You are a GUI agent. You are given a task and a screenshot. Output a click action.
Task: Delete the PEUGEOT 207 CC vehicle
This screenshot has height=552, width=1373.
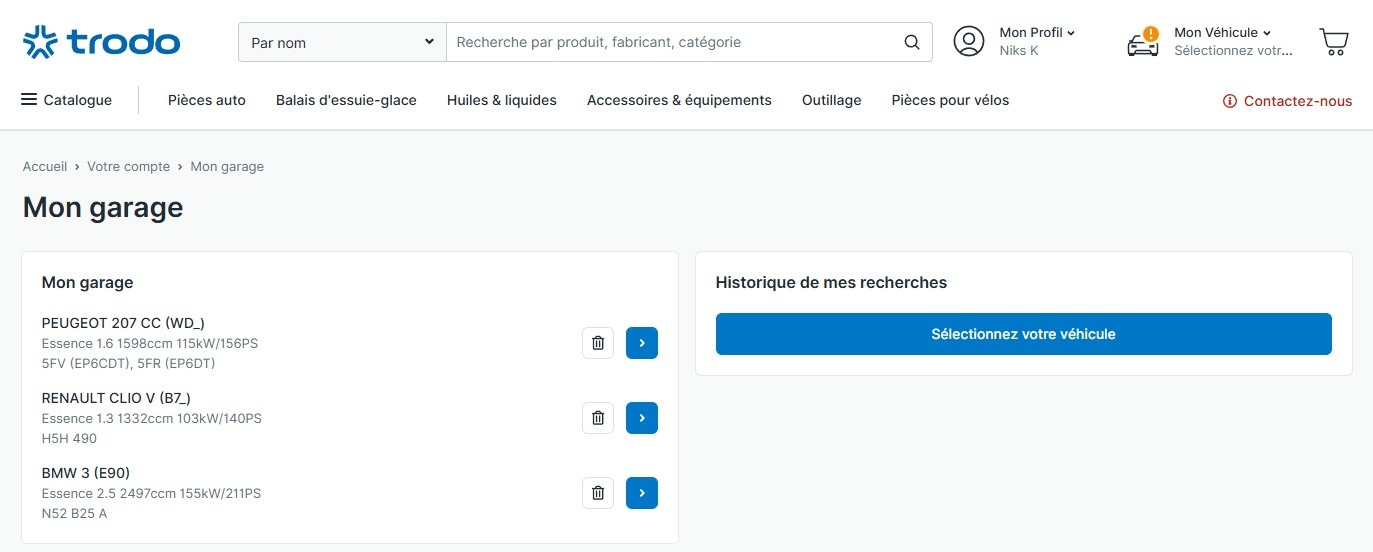pyautogui.click(x=598, y=343)
